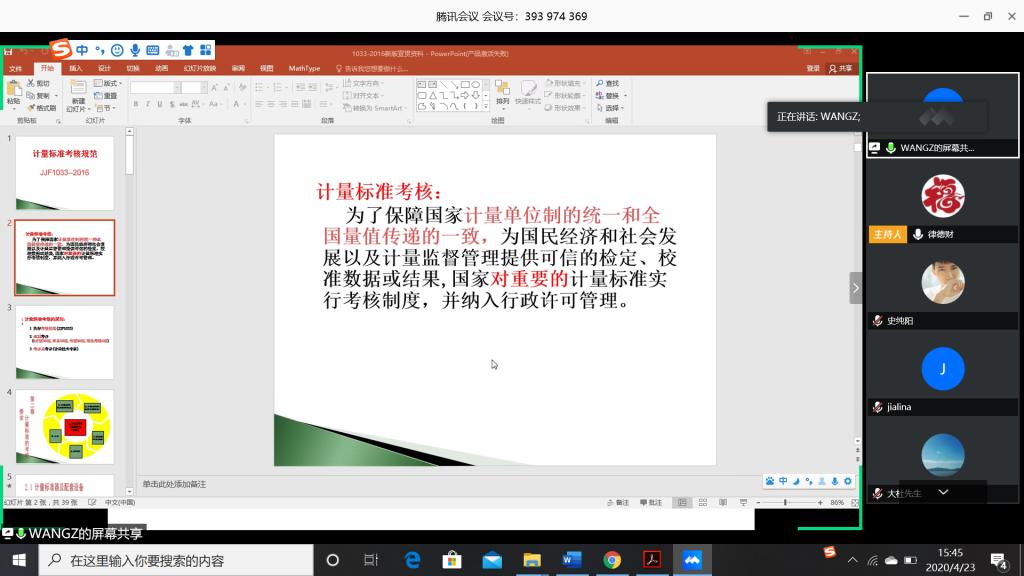
Task: Click Notes 备注 in status bar
Action: (x=618, y=503)
